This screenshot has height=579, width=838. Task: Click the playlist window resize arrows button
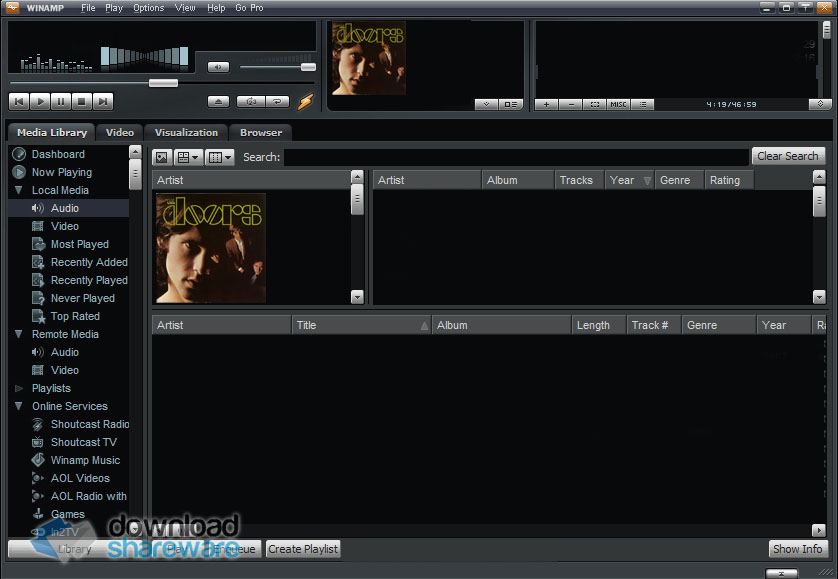click(x=820, y=104)
